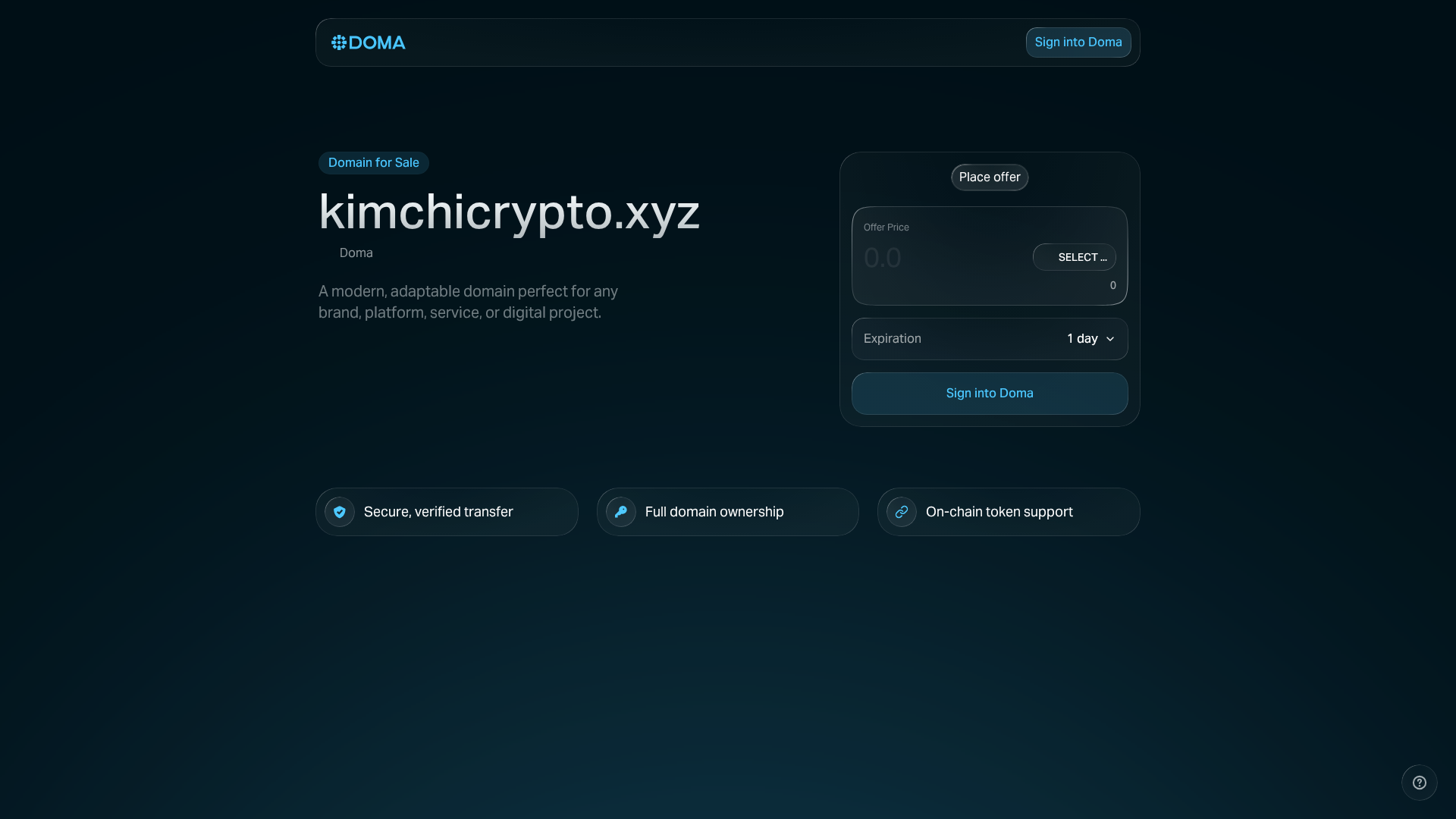The image size is (1456, 819).
Task: Click the Full domain ownership card
Action: coord(727,512)
